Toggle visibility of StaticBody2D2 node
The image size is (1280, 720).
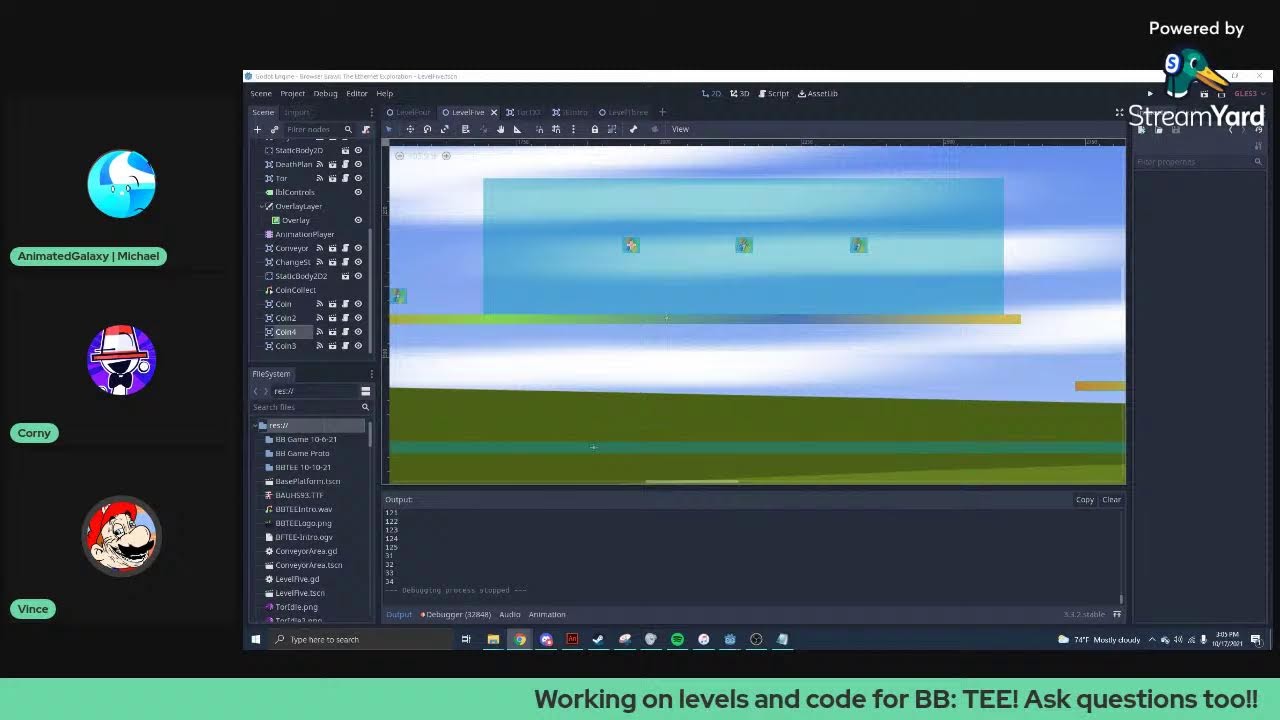coord(358,276)
